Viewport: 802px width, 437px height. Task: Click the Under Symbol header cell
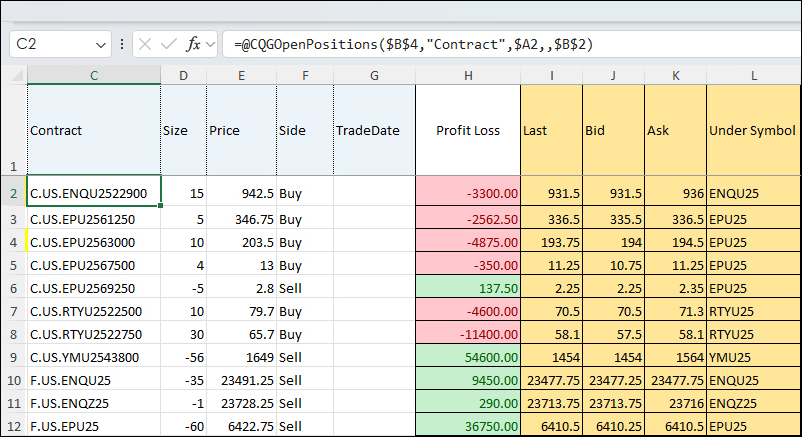point(753,131)
